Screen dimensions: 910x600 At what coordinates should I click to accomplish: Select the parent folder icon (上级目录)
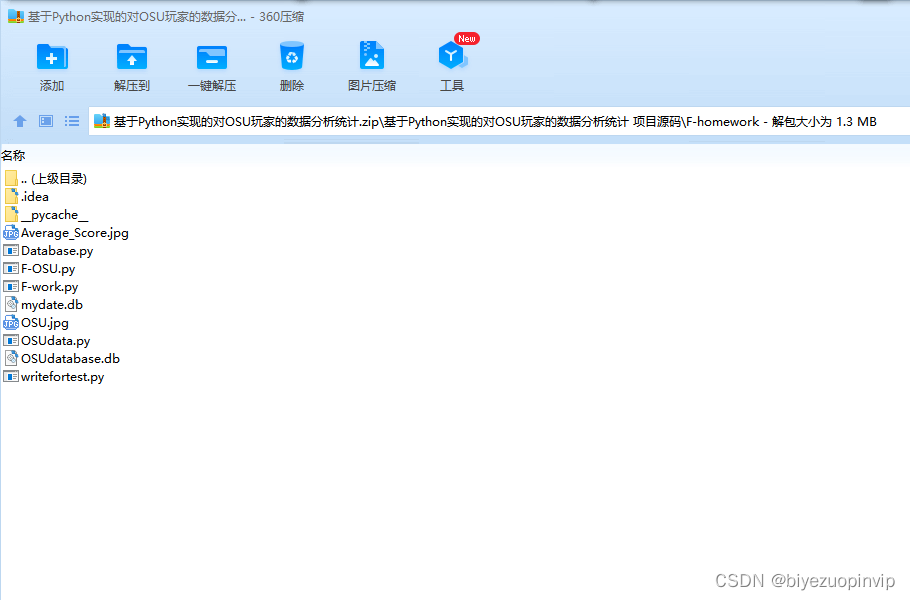pos(11,178)
